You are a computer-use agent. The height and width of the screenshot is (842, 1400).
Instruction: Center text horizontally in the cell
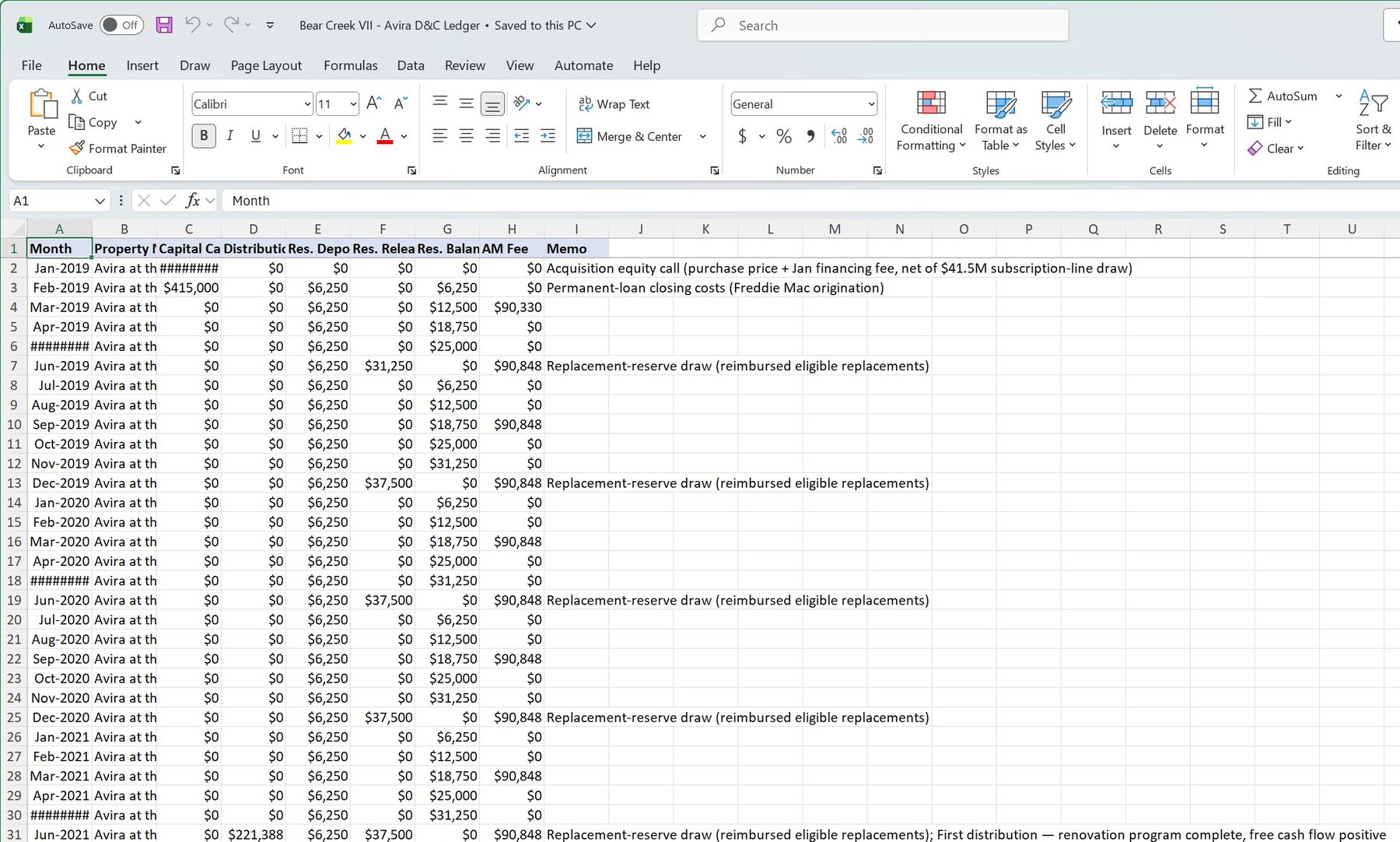click(x=466, y=136)
